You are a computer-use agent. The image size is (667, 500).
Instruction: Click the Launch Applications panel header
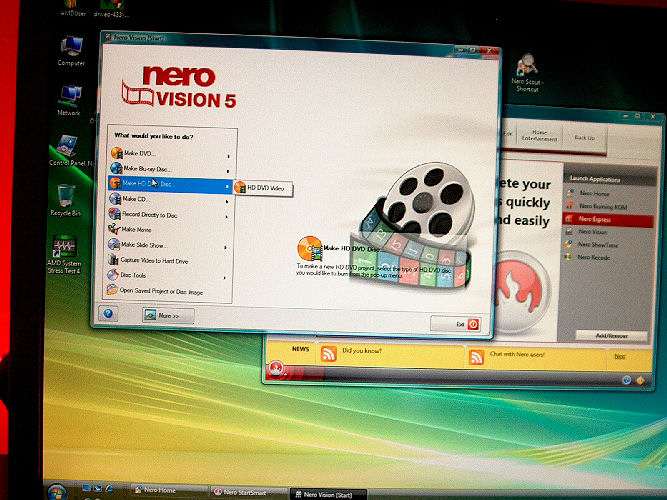coord(610,179)
